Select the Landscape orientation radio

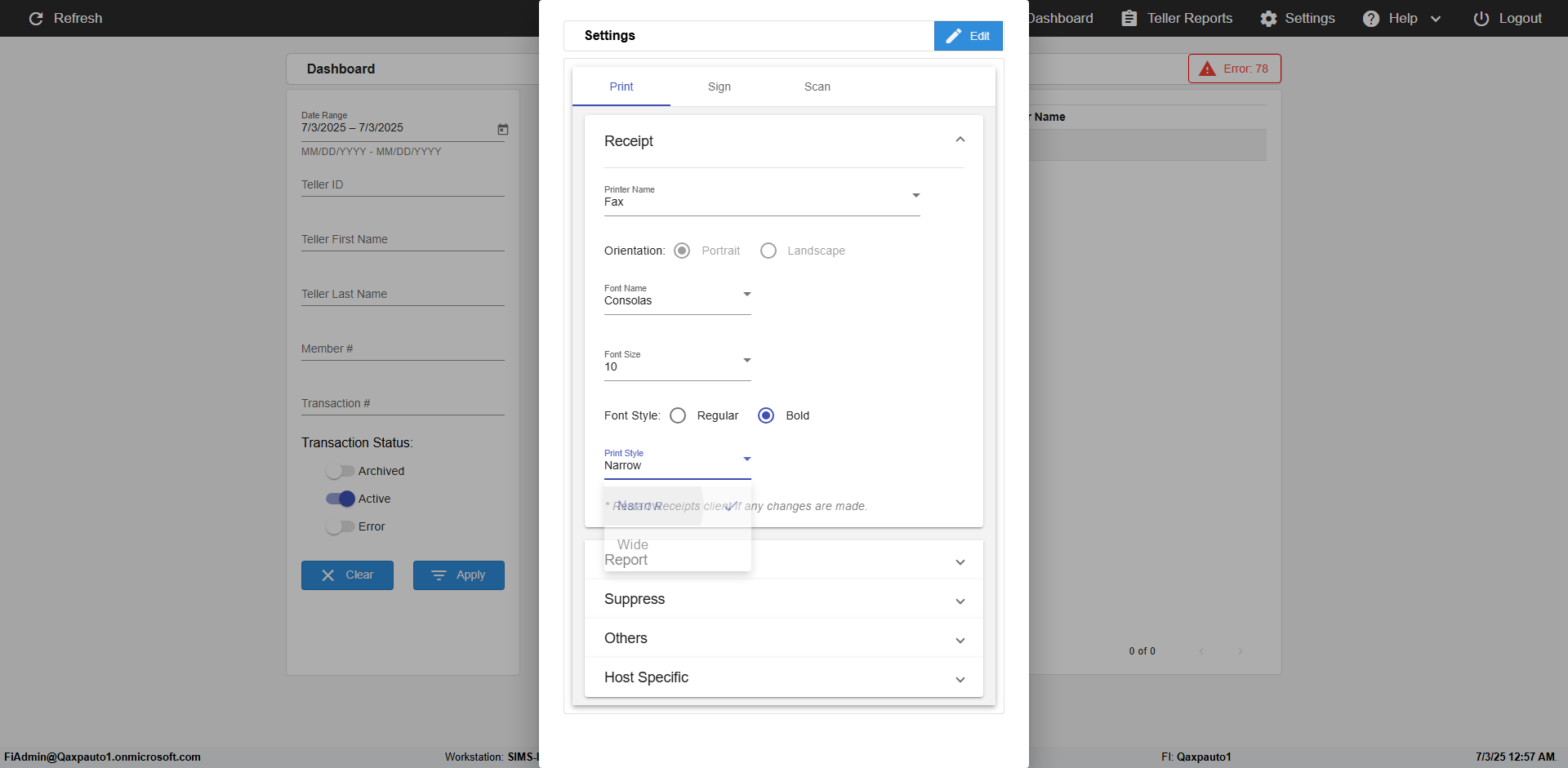[x=768, y=251]
